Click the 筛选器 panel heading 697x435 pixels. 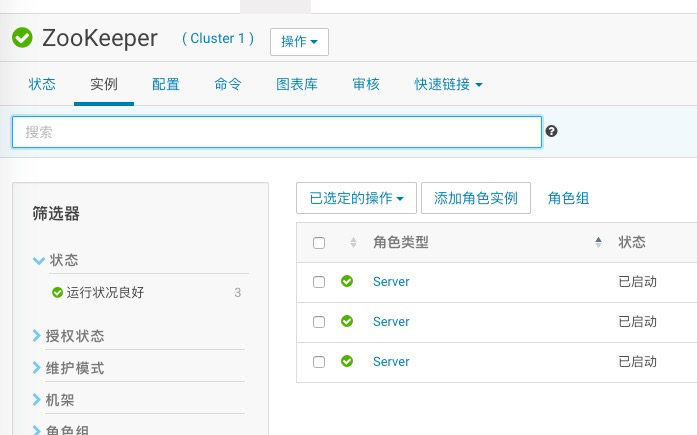tap(56, 214)
